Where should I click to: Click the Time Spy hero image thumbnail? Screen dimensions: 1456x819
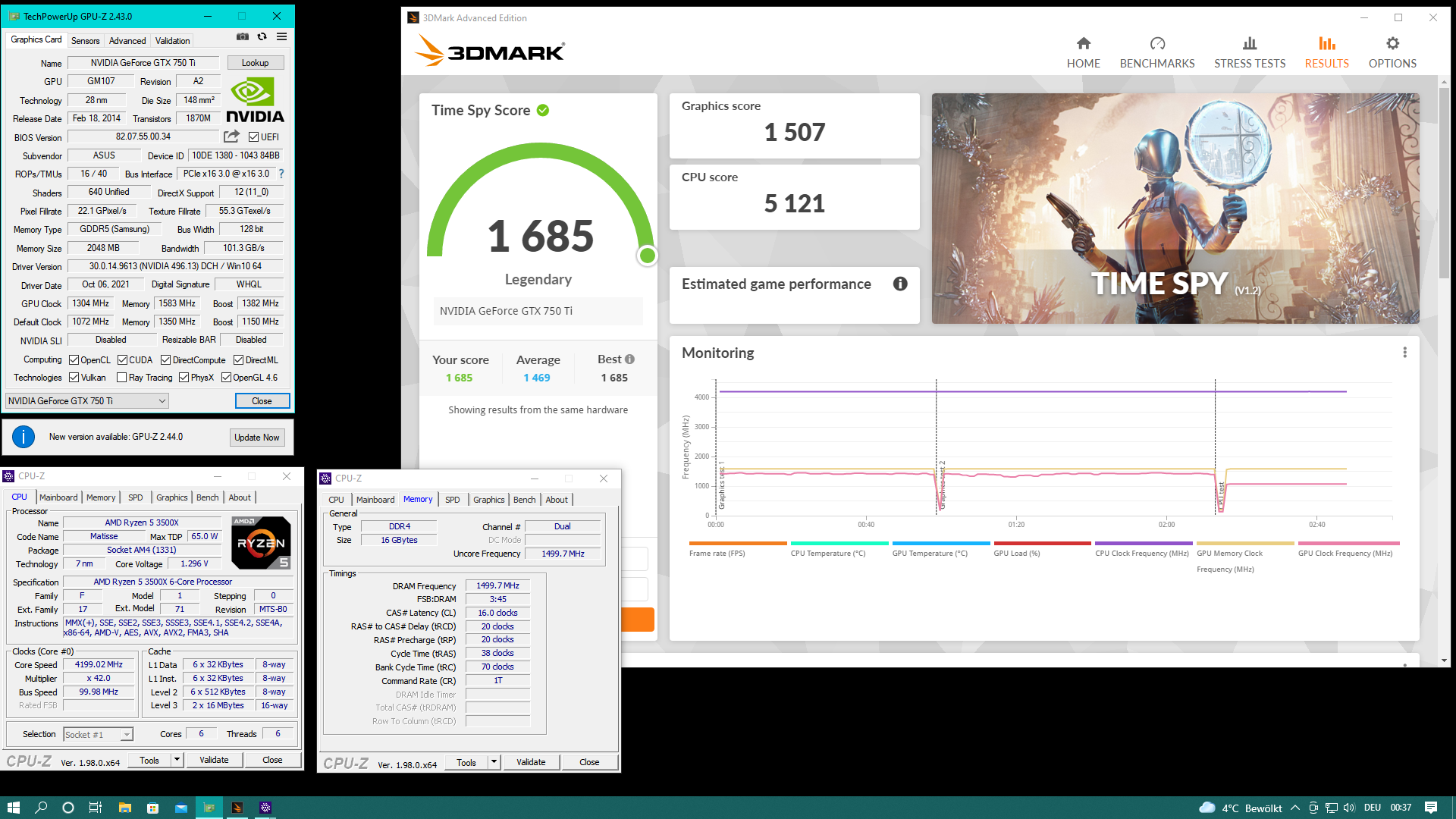click(x=1175, y=209)
